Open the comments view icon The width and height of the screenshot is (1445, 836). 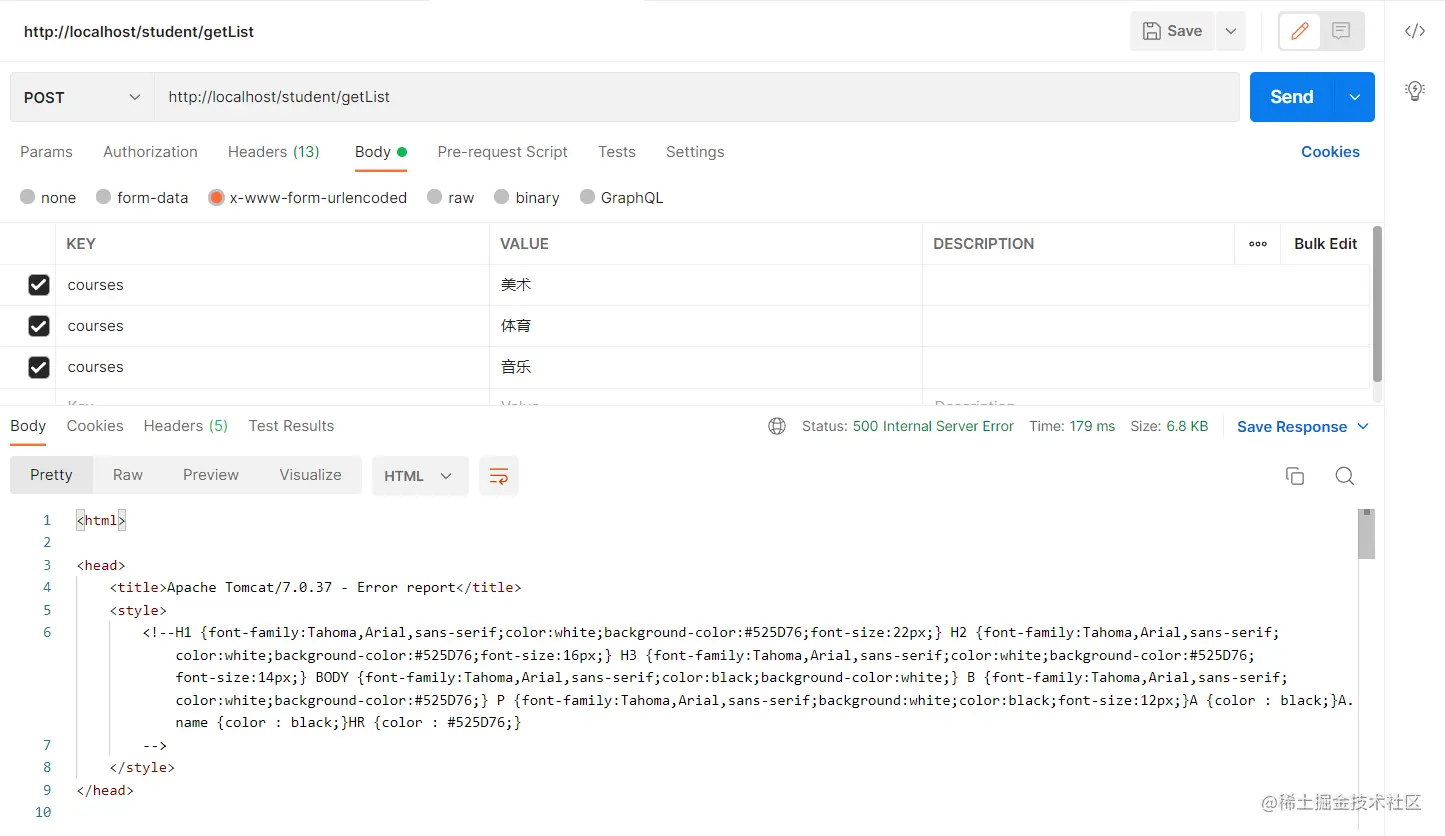click(x=1341, y=31)
